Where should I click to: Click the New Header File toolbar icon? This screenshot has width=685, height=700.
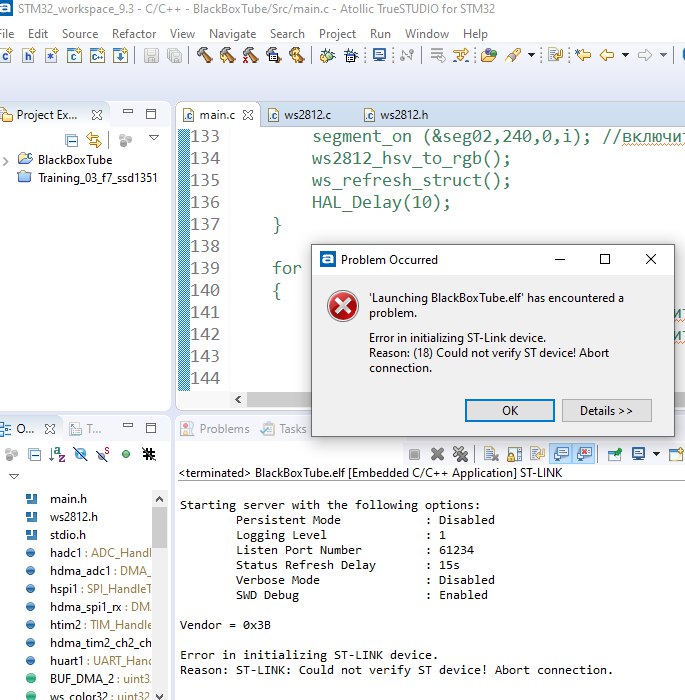[29, 55]
